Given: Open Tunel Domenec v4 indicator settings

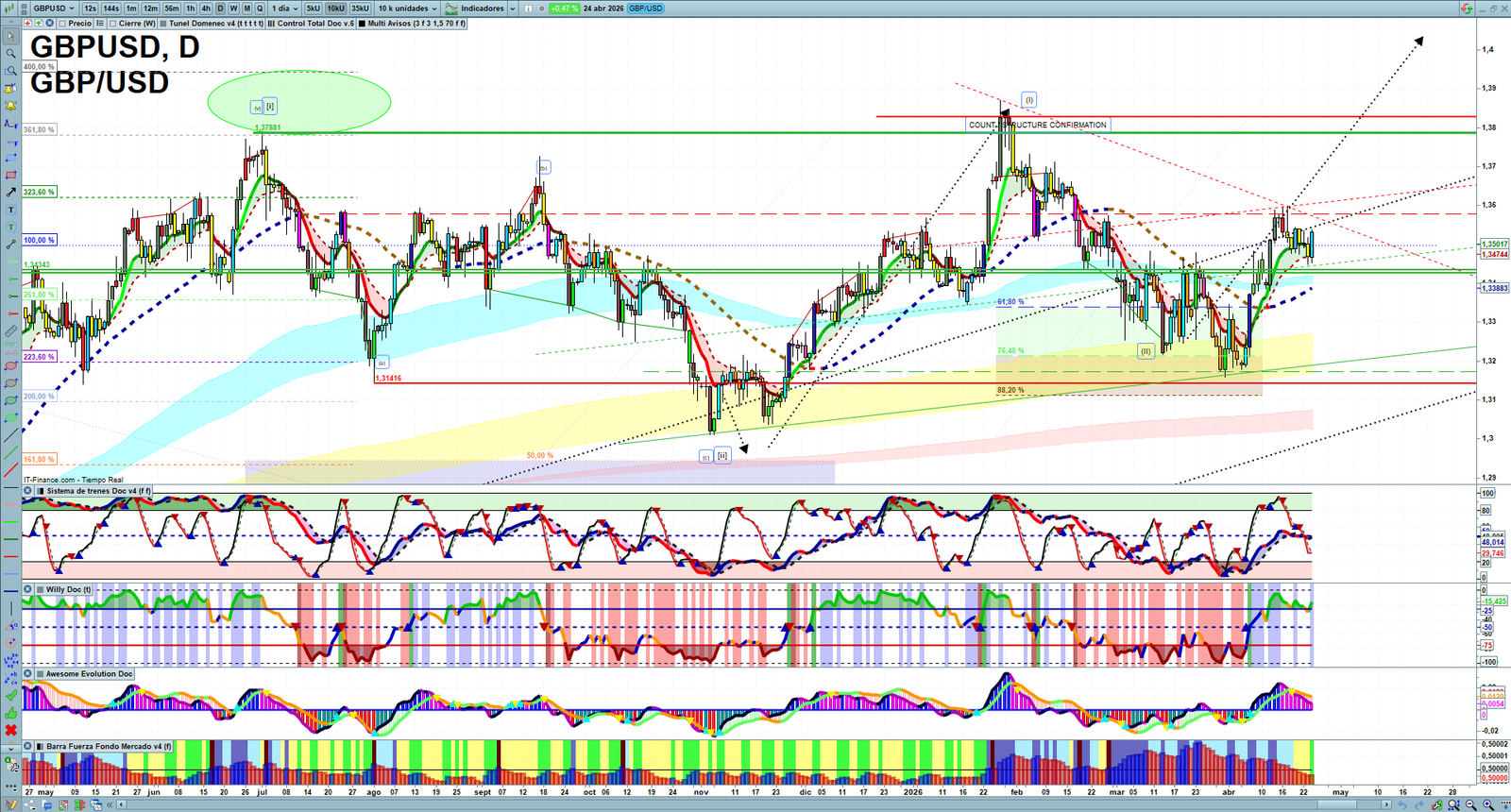Looking at the screenshot, I should pos(216,24).
